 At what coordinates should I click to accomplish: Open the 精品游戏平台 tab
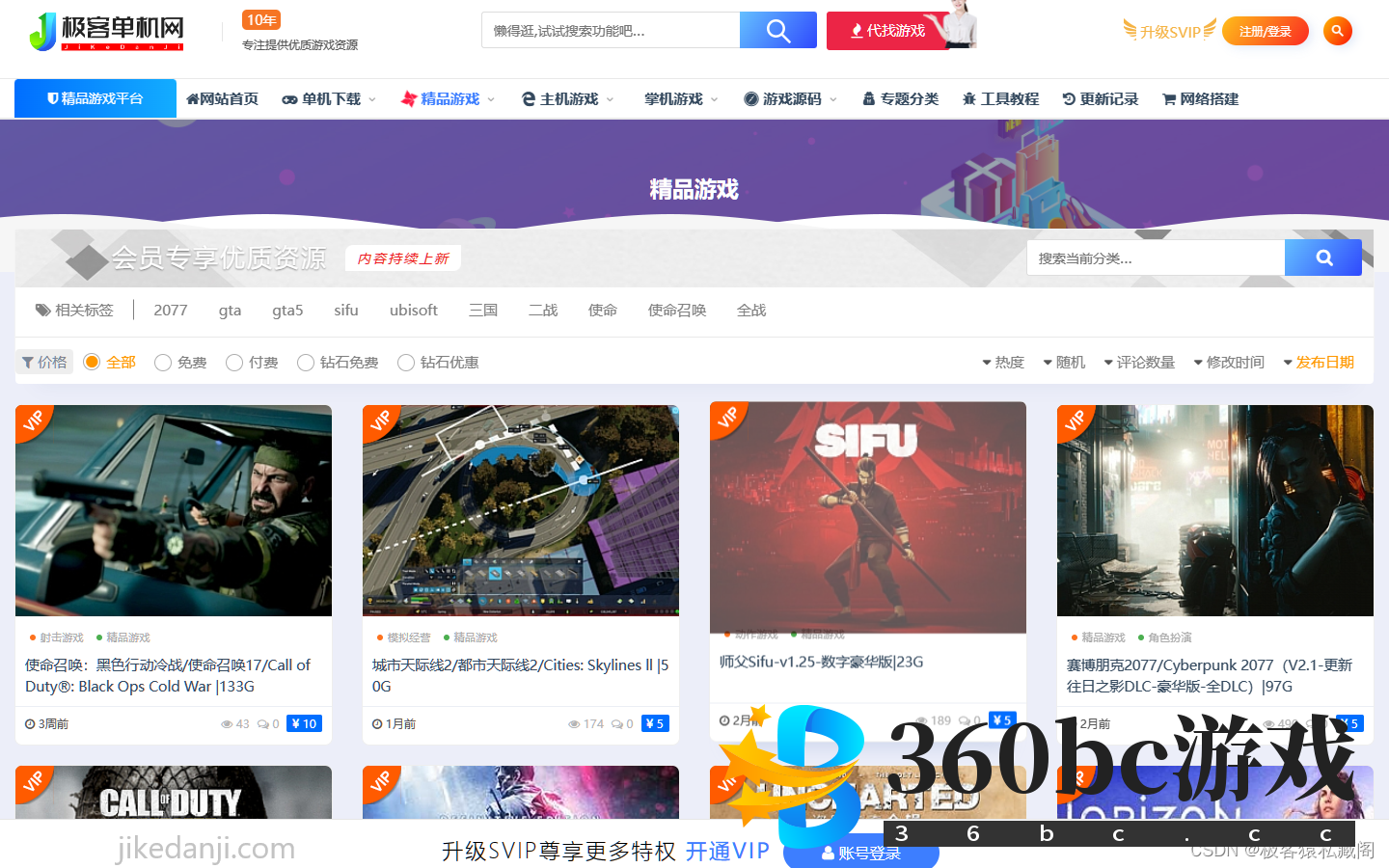(95, 98)
